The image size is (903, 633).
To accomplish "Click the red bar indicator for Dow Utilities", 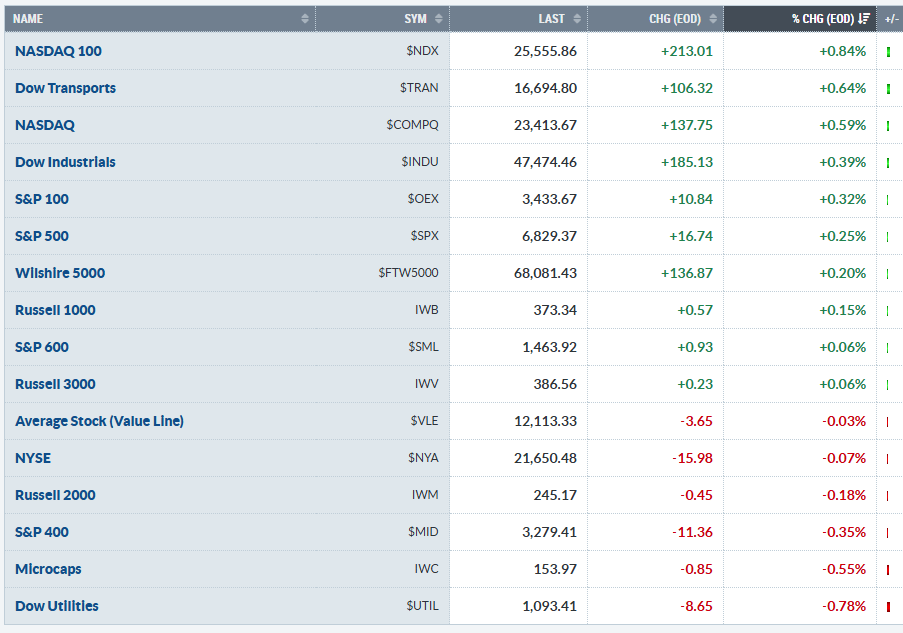I will [888, 606].
